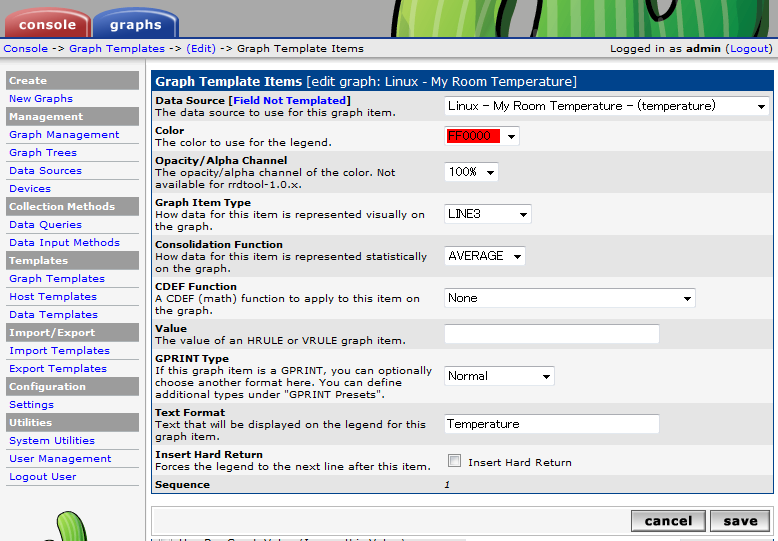
Task: Click the Logout link at top right
Action: click(749, 49)
